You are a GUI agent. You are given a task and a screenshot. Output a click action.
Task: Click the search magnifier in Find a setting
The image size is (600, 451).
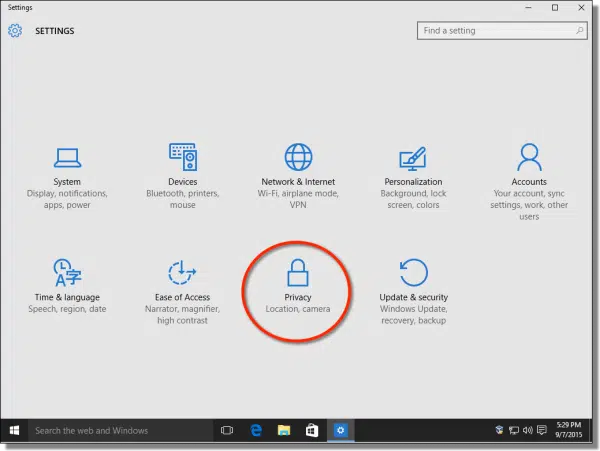[580, 30]
